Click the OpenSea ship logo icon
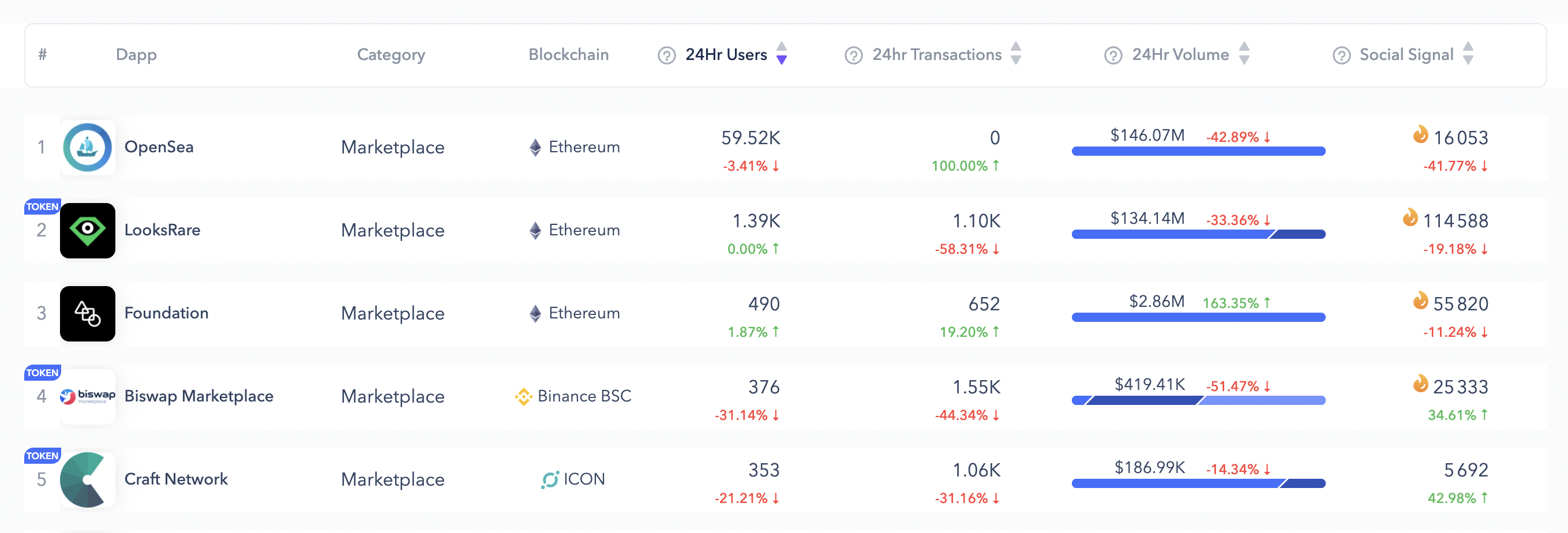 coord(87,147)
